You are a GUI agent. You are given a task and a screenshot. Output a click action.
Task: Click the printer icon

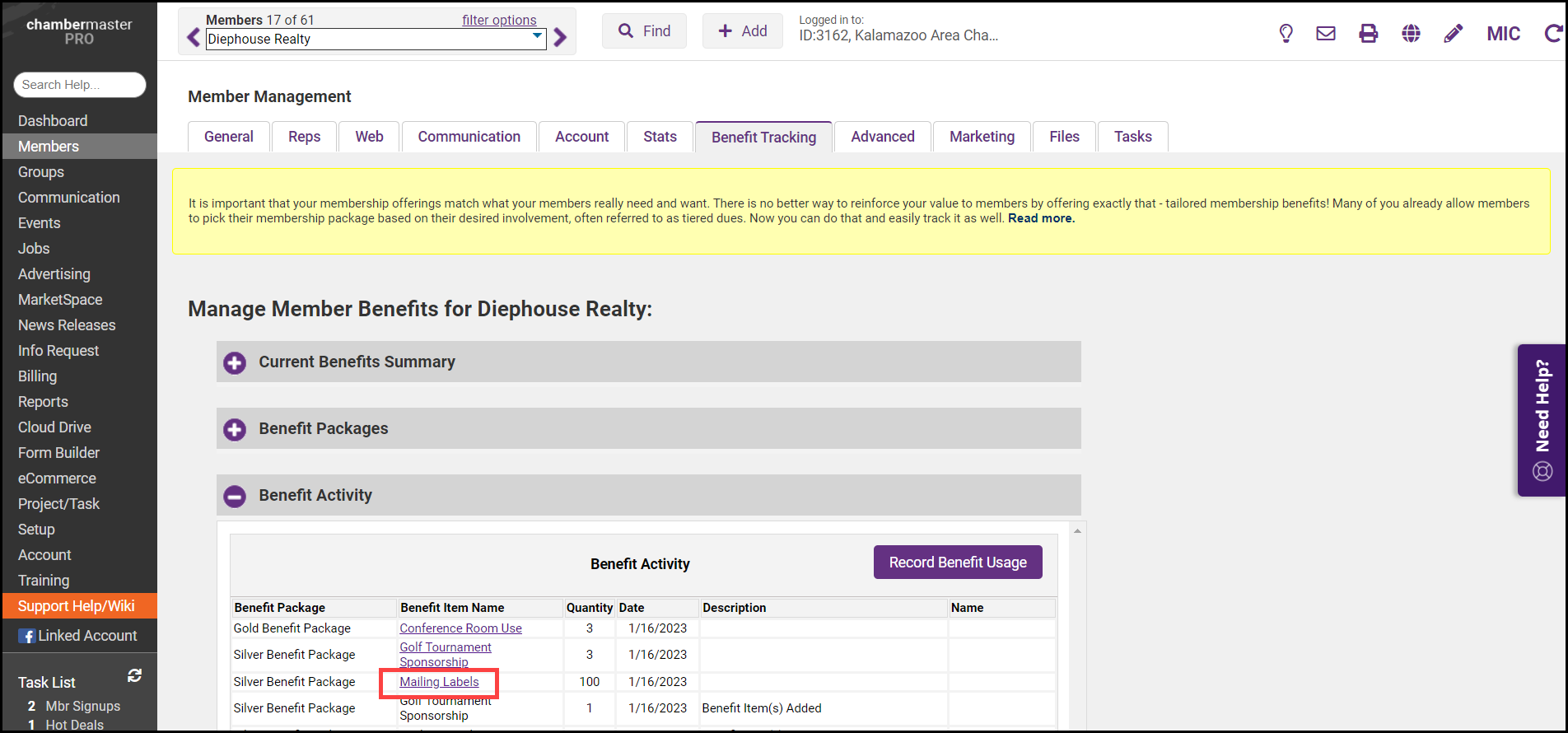tap(1368, 33)
